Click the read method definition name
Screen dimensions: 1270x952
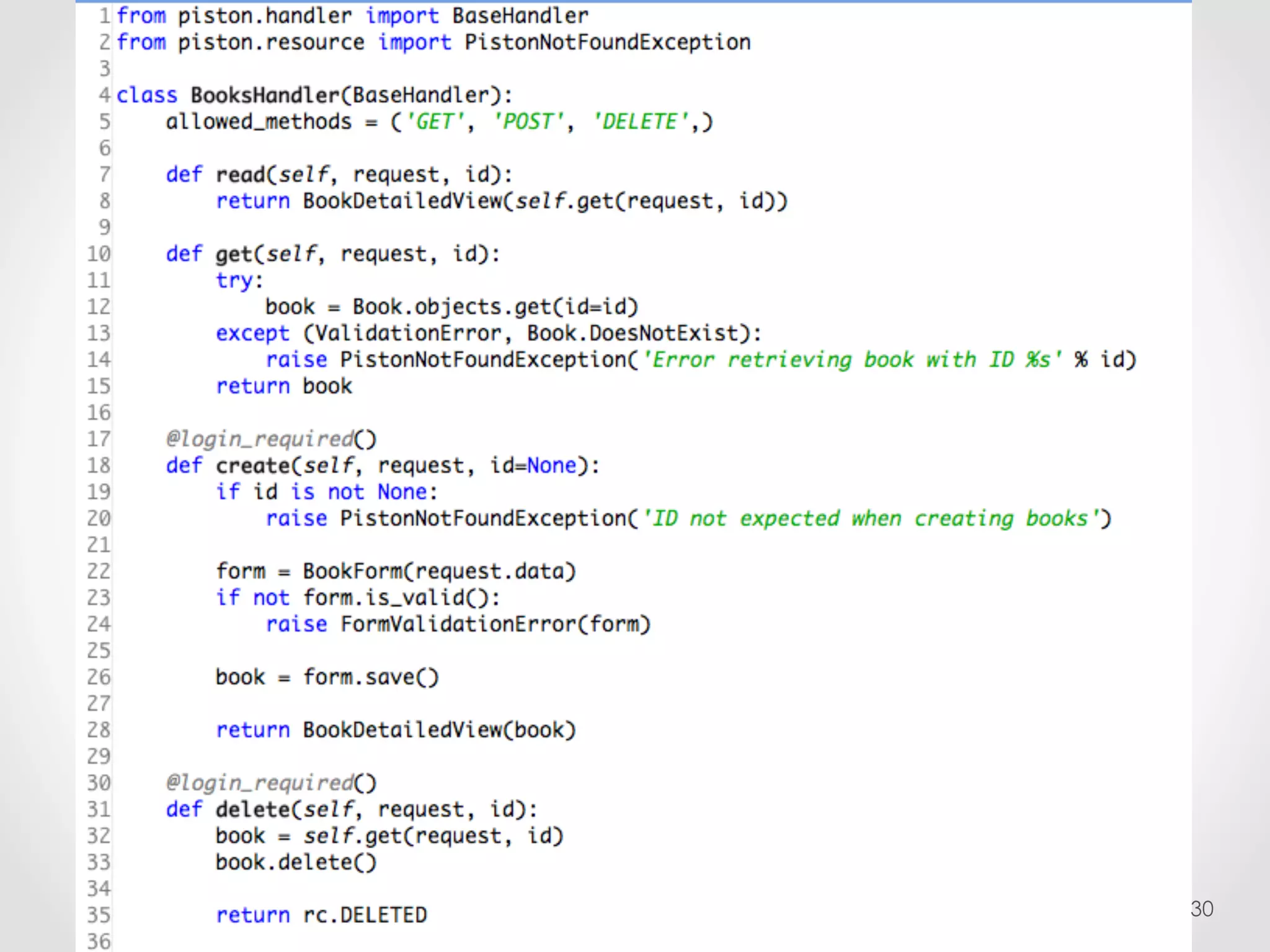[x=240, y=175]
